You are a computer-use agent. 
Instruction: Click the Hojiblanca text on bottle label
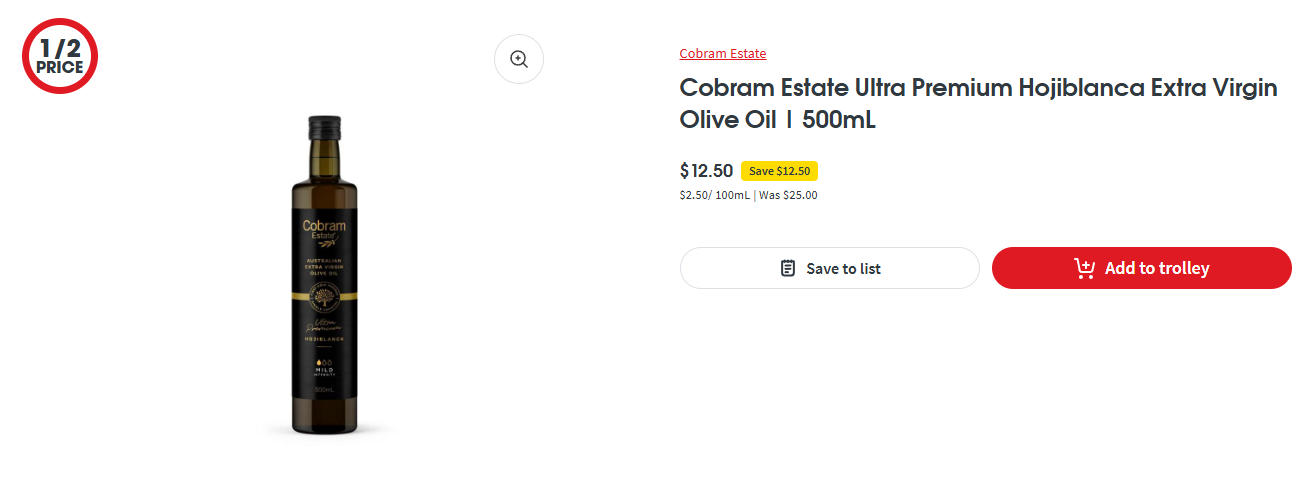coord(324,340)
